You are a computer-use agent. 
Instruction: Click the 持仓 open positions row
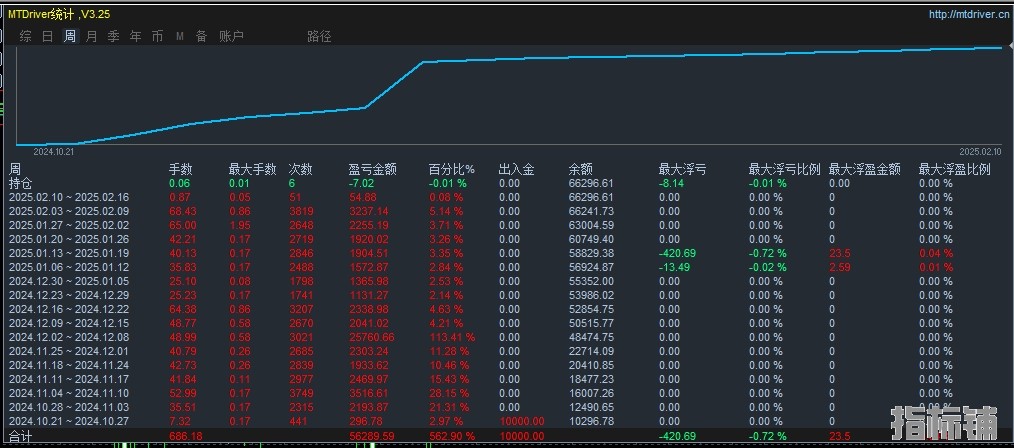[x=20, y=184]
